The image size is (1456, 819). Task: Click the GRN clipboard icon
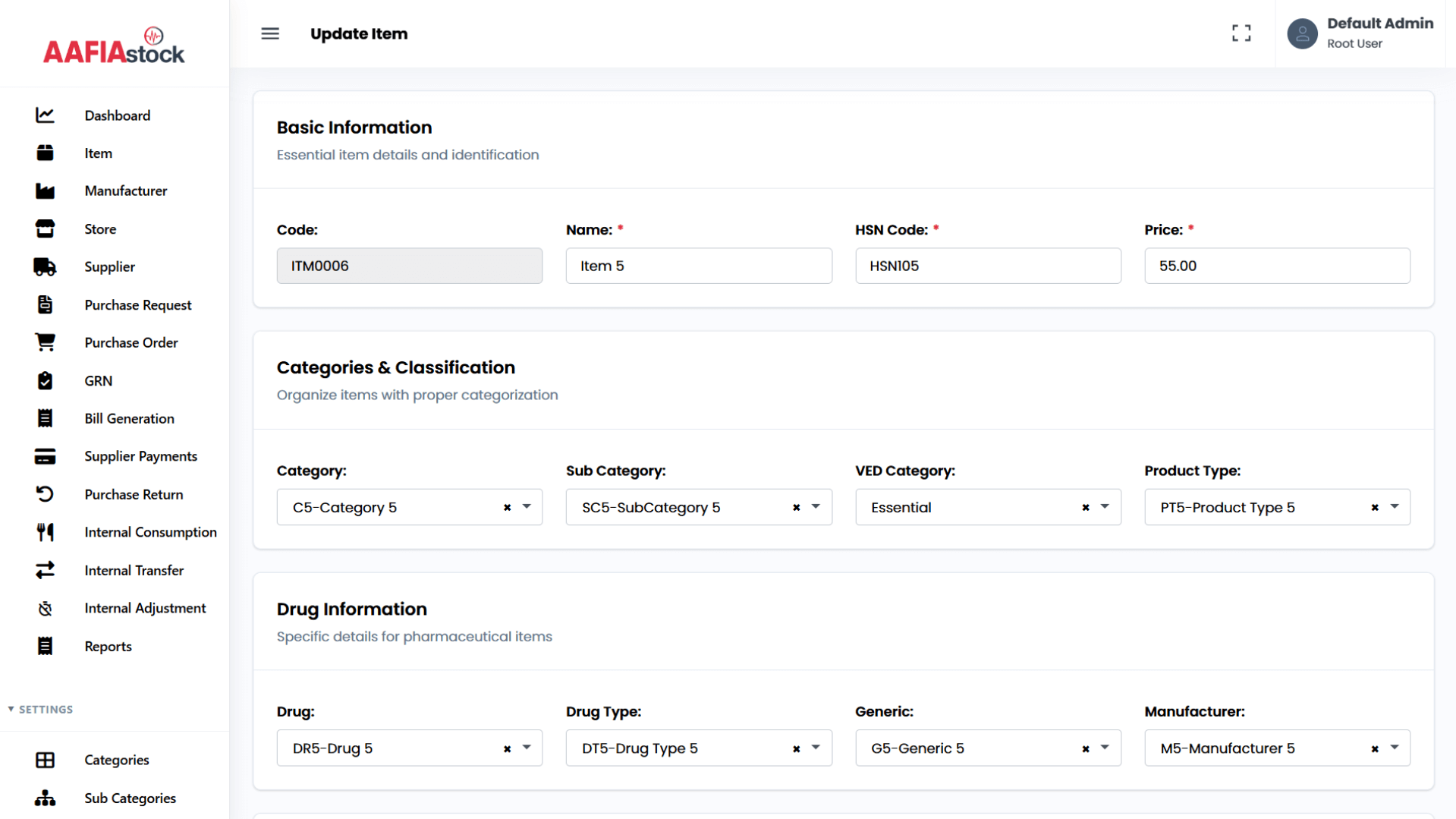point(45,380)
